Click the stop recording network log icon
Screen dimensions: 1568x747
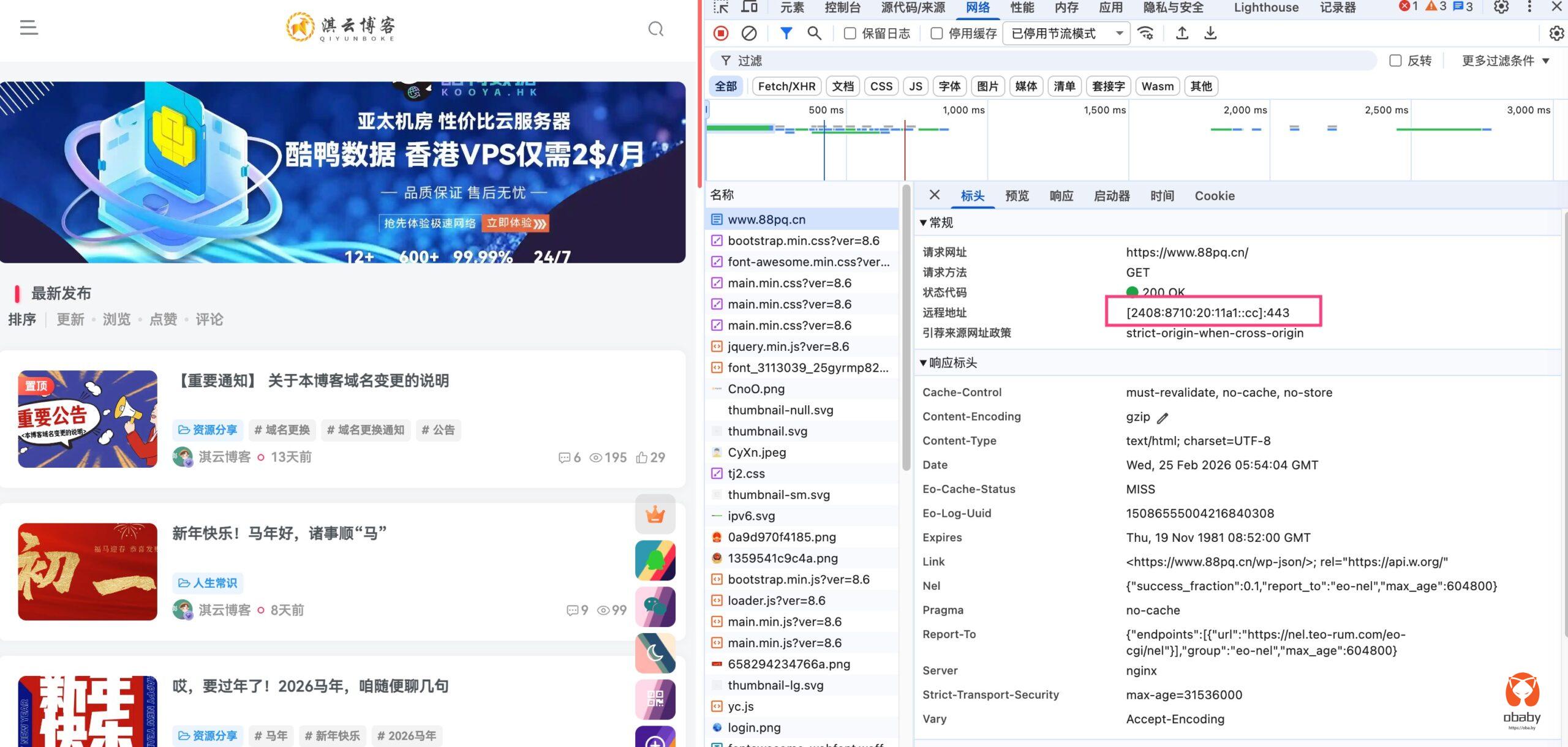point(721,33)
